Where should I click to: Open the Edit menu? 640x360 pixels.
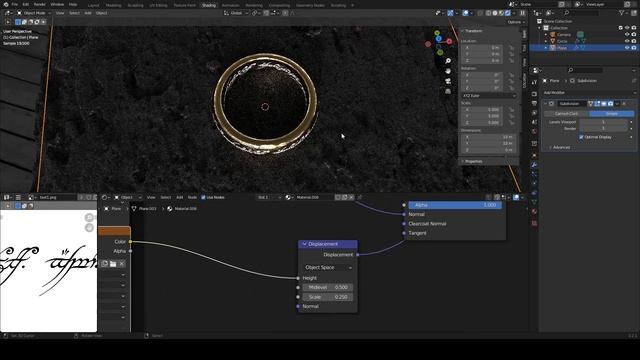(26, 4)
